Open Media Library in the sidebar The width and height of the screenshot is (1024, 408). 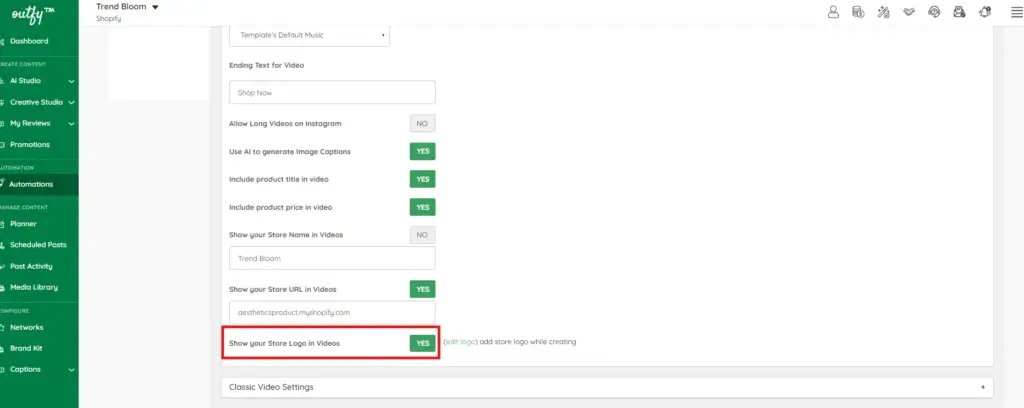(x=33, y=287)
